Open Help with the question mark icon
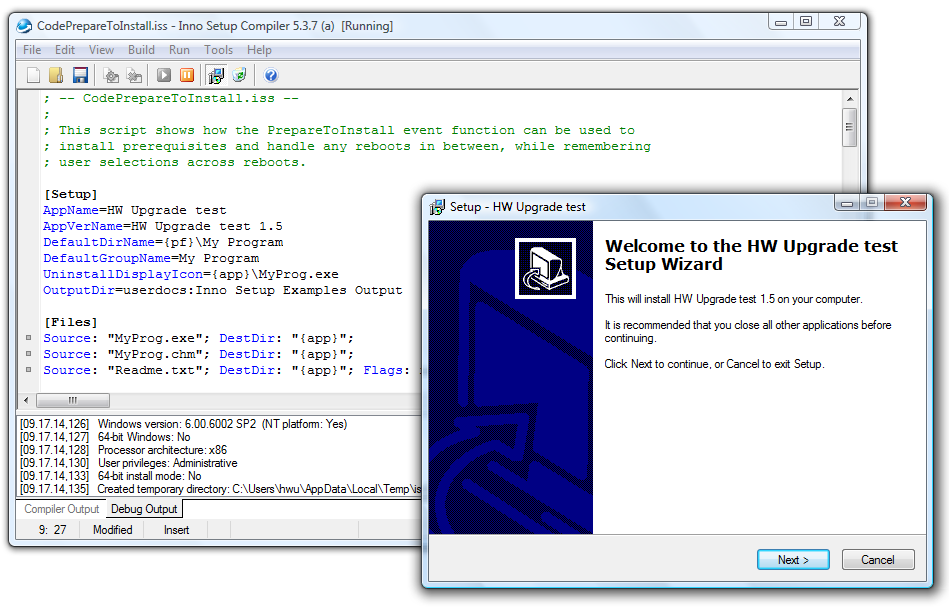The height and width of the screenshot is (607, 949). [271, 75]
